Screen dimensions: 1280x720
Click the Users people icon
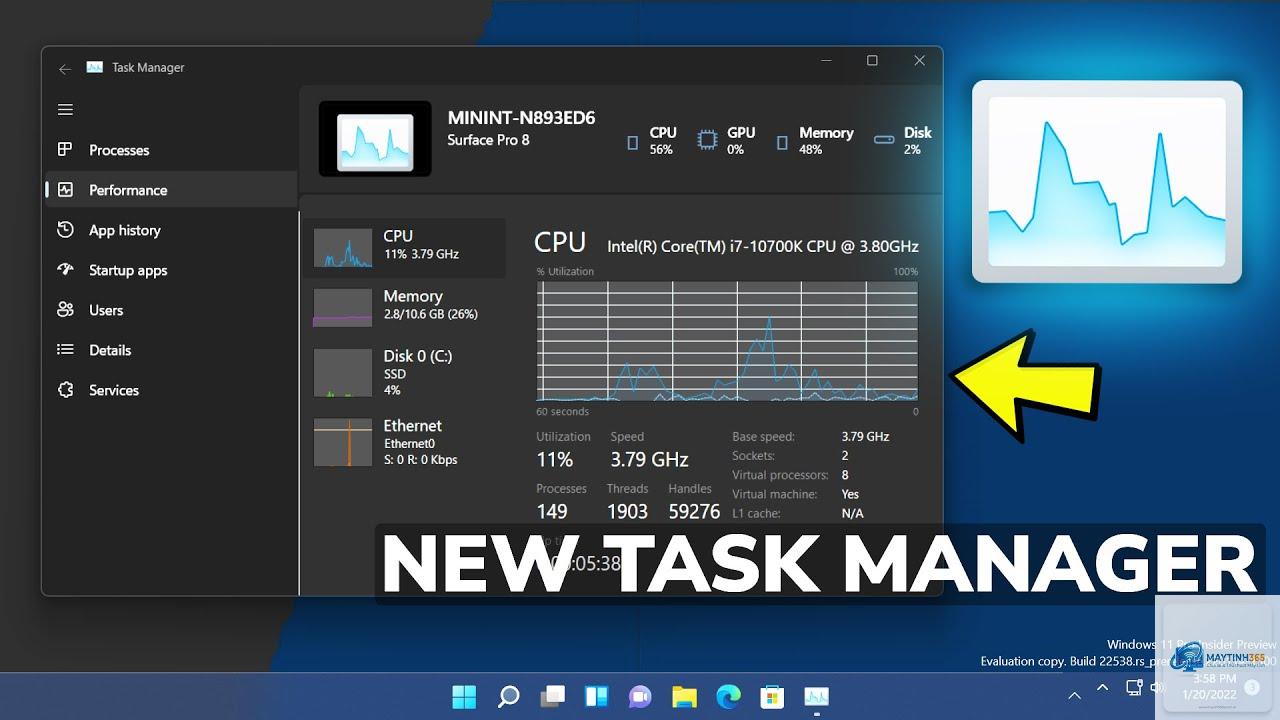pyautogui.click(x=65, y=309)
